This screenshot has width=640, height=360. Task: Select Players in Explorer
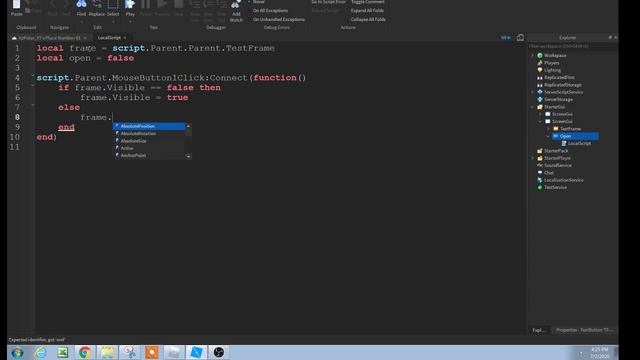tap(551, 63)
